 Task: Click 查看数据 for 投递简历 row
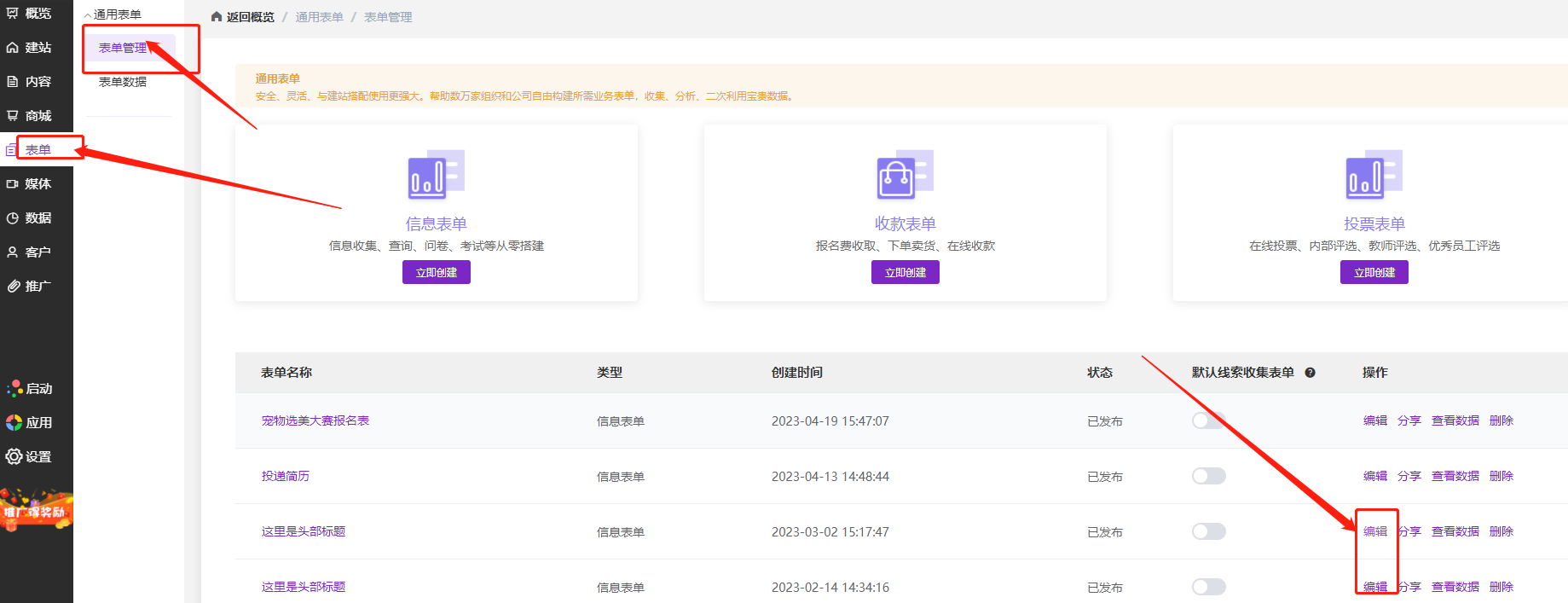(x=1455, y=476)
